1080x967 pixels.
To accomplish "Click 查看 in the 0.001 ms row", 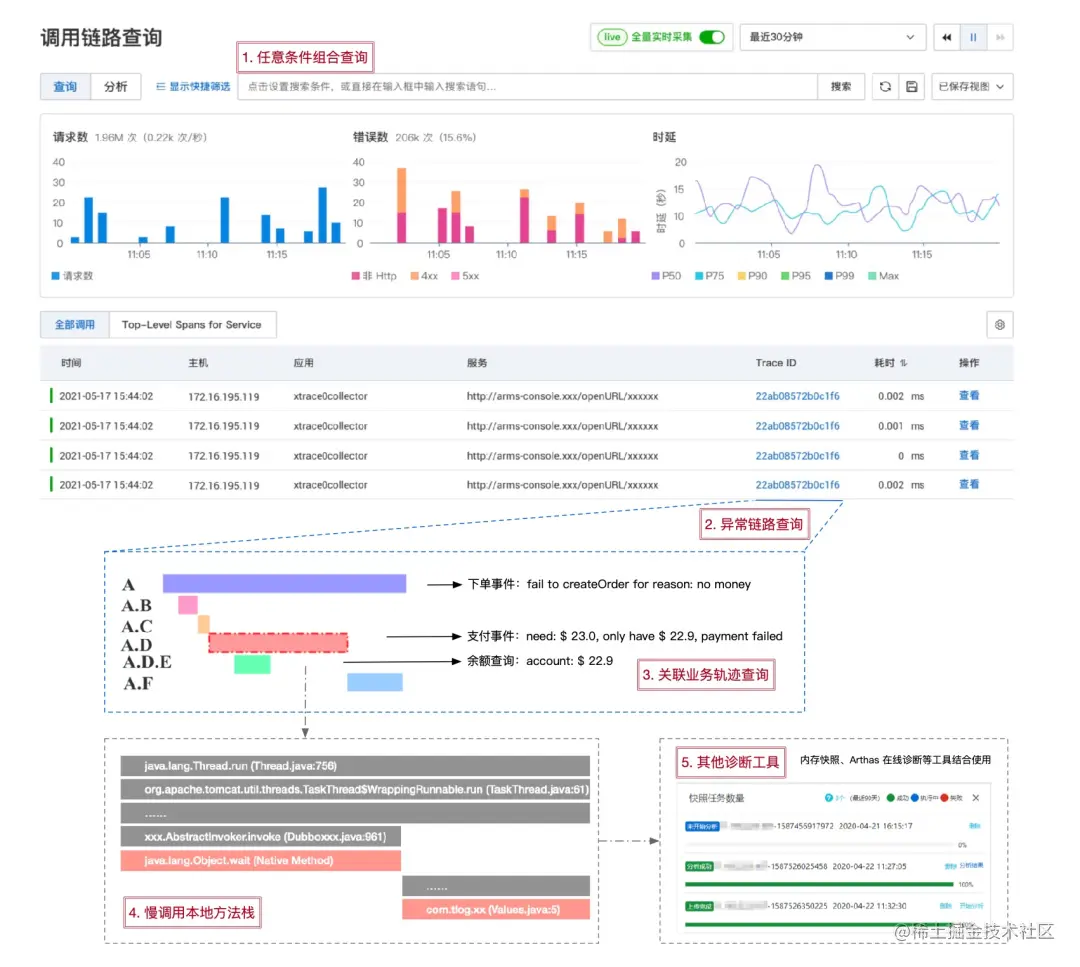I will coord(968,426).
